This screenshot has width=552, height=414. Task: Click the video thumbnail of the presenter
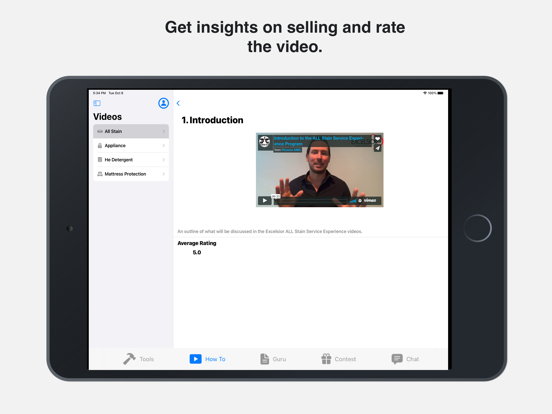(x=320, y=170)
